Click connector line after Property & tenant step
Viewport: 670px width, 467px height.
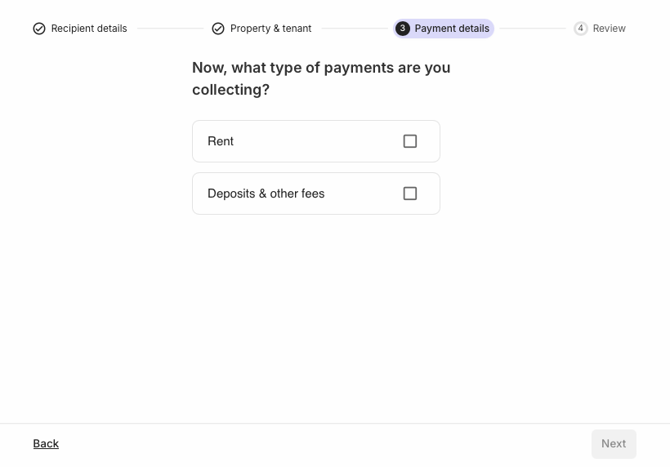355,29
